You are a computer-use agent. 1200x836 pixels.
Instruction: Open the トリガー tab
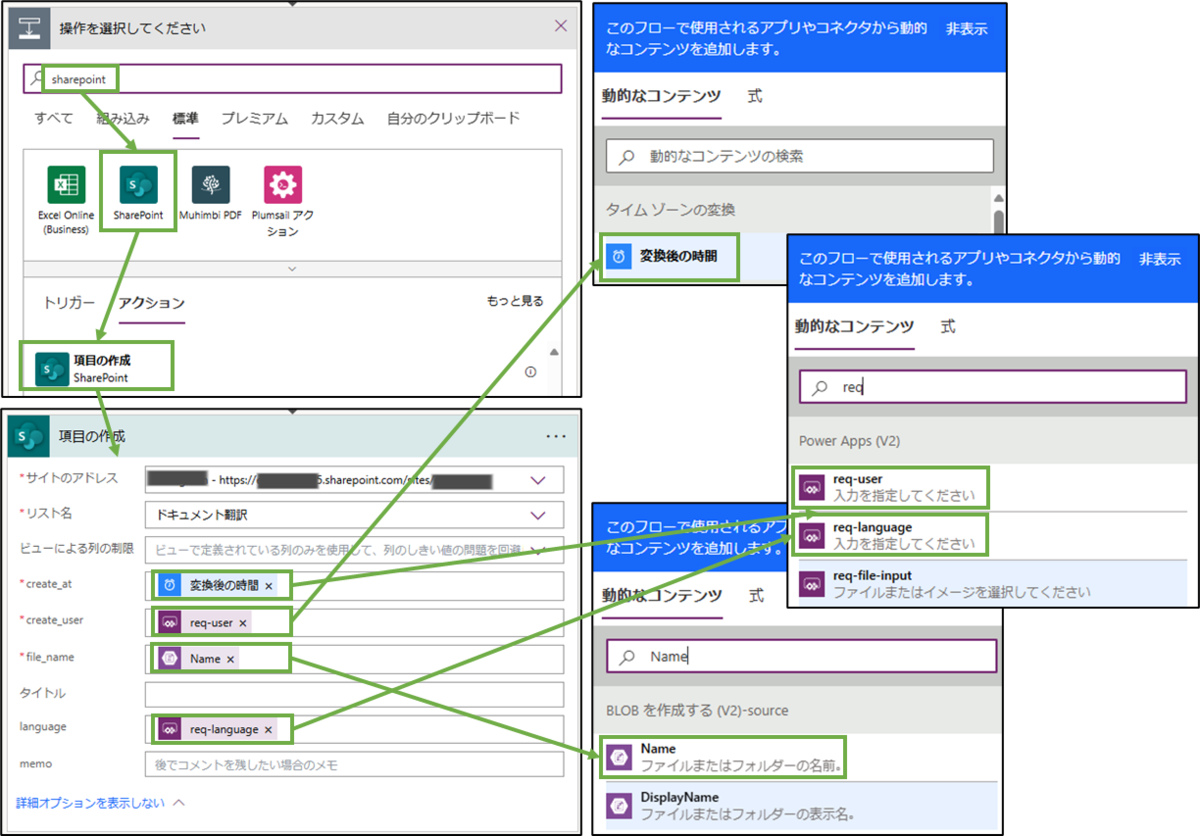(x=69, y=303)
